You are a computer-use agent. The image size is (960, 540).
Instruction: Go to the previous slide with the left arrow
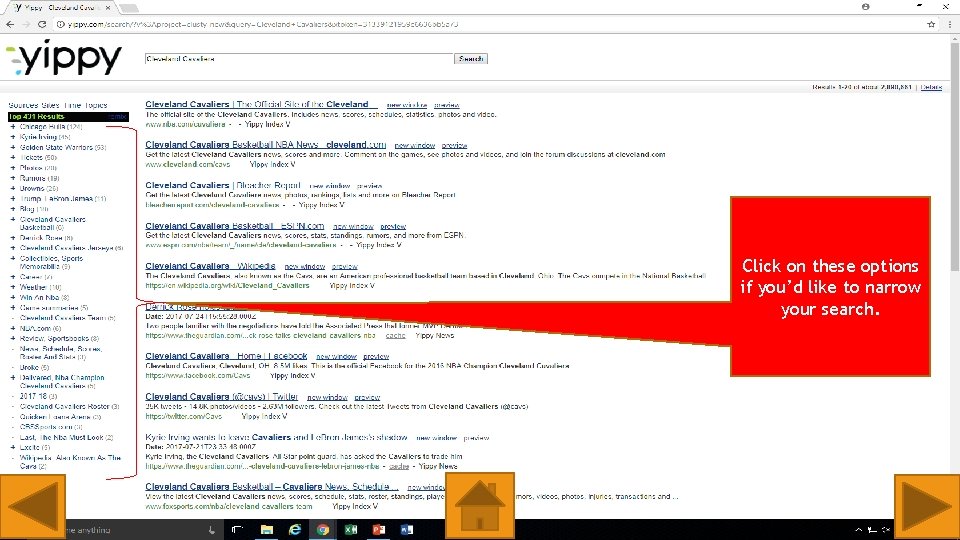32,506
